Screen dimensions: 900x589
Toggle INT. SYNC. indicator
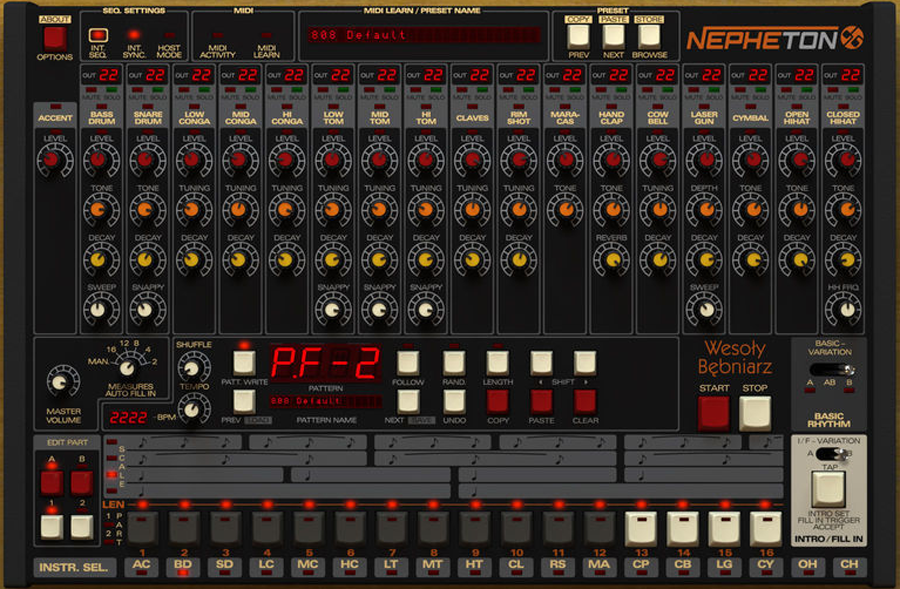click(134, 35)
